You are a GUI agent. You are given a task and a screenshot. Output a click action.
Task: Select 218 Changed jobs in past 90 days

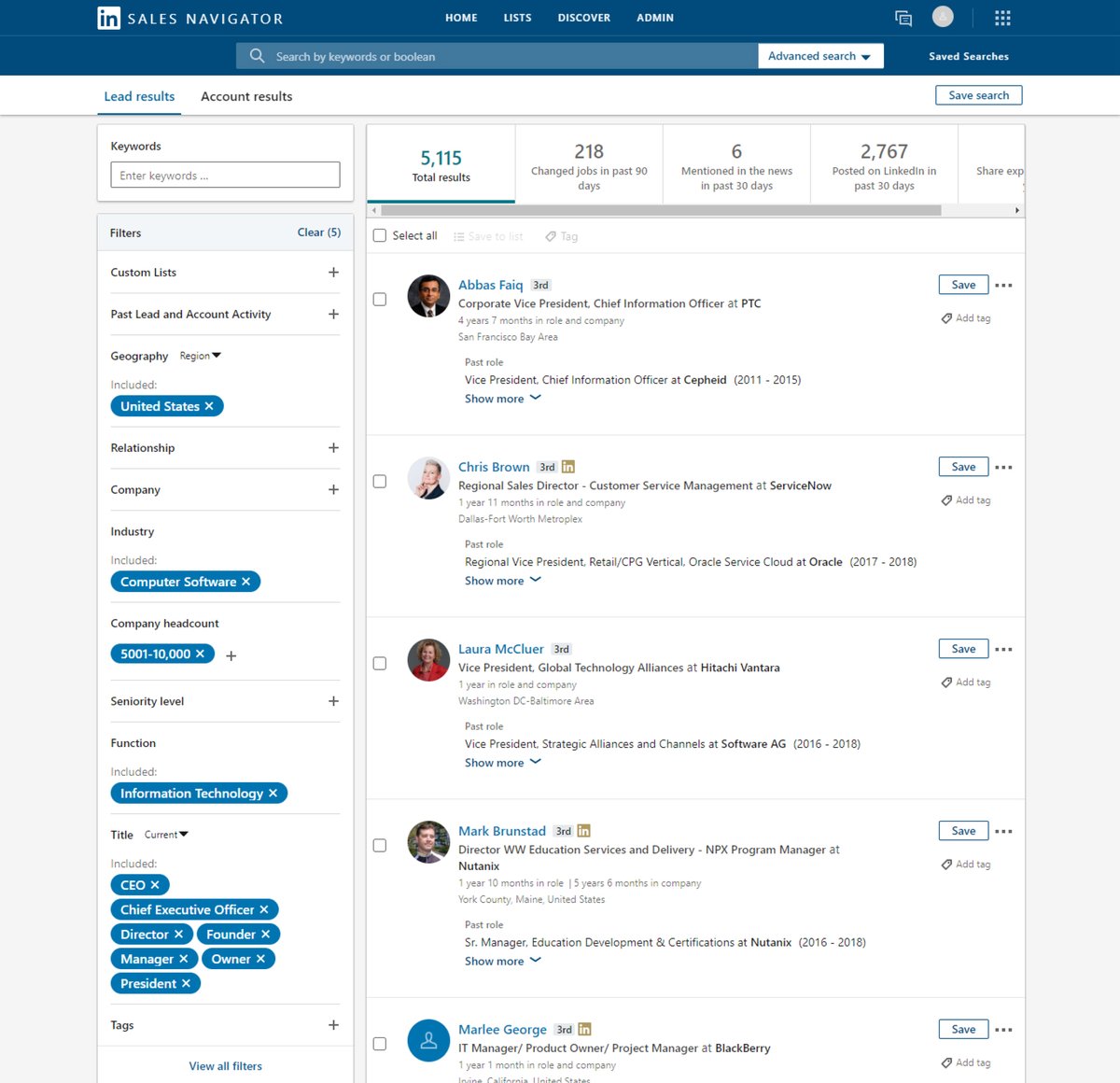pos(589,165)
